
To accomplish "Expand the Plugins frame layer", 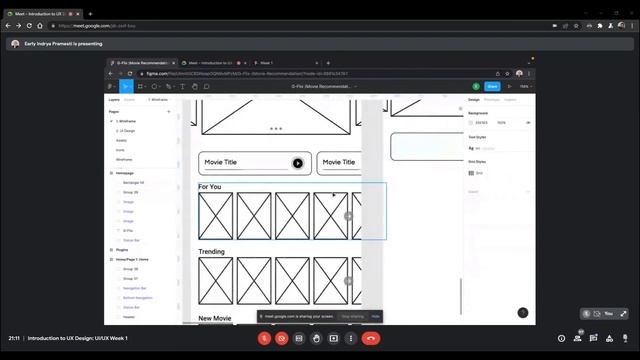I will [111, 250].
